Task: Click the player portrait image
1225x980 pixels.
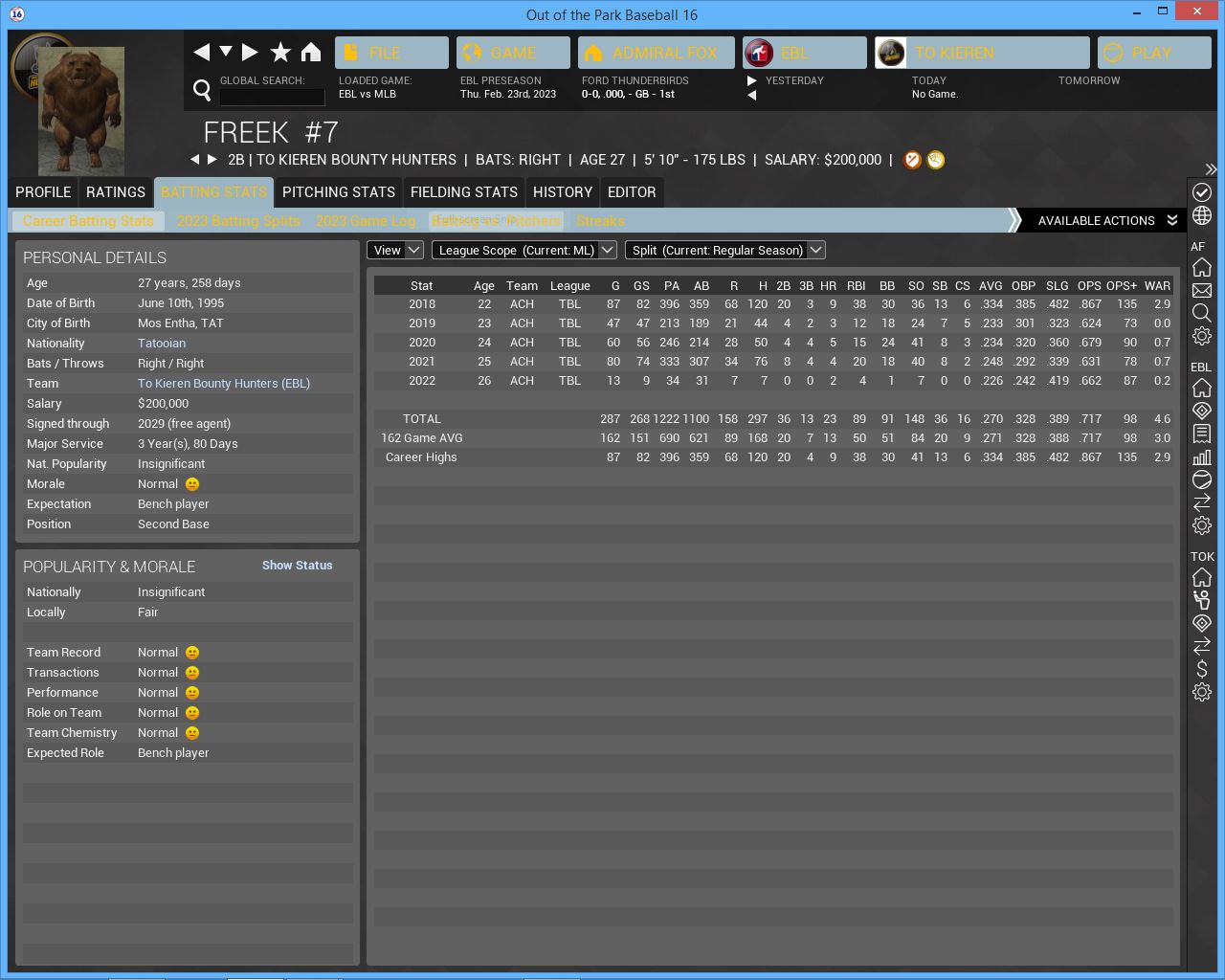Action: point(81,110)
